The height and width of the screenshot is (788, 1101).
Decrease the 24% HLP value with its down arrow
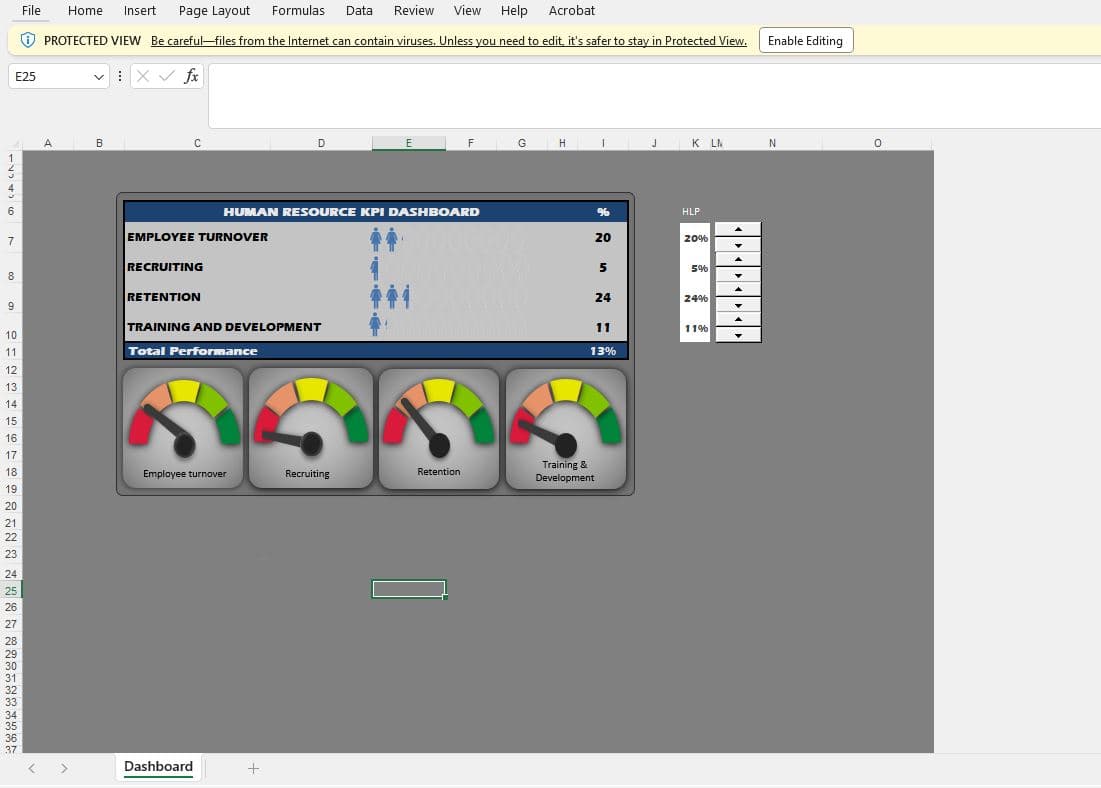point(738,306)
